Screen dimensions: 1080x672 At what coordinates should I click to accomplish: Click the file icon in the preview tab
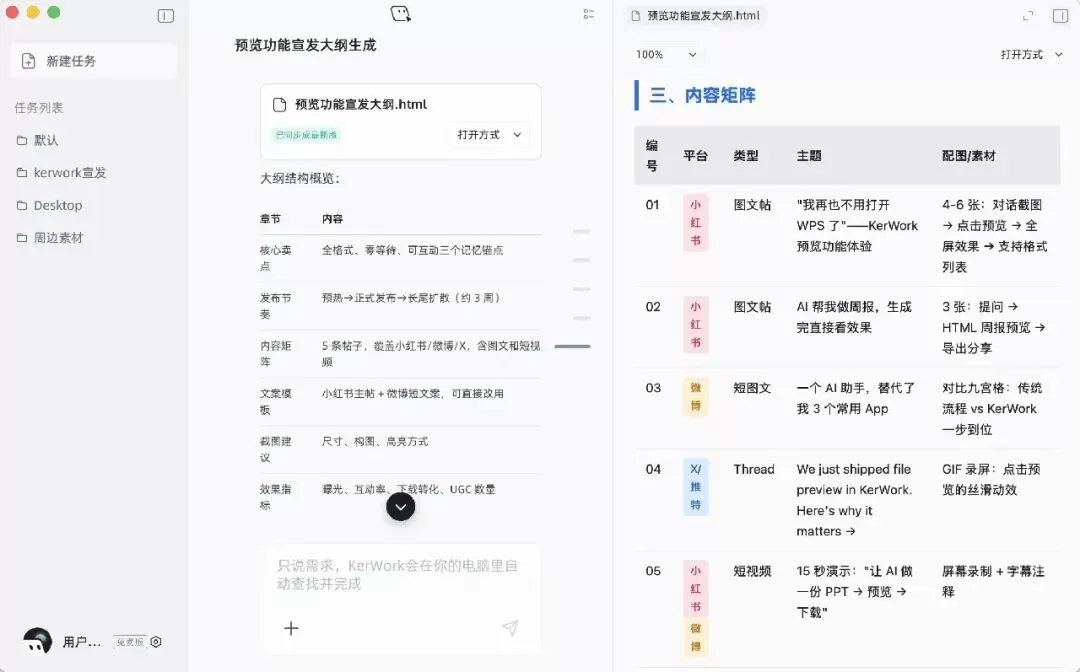(x=636, y=16)
